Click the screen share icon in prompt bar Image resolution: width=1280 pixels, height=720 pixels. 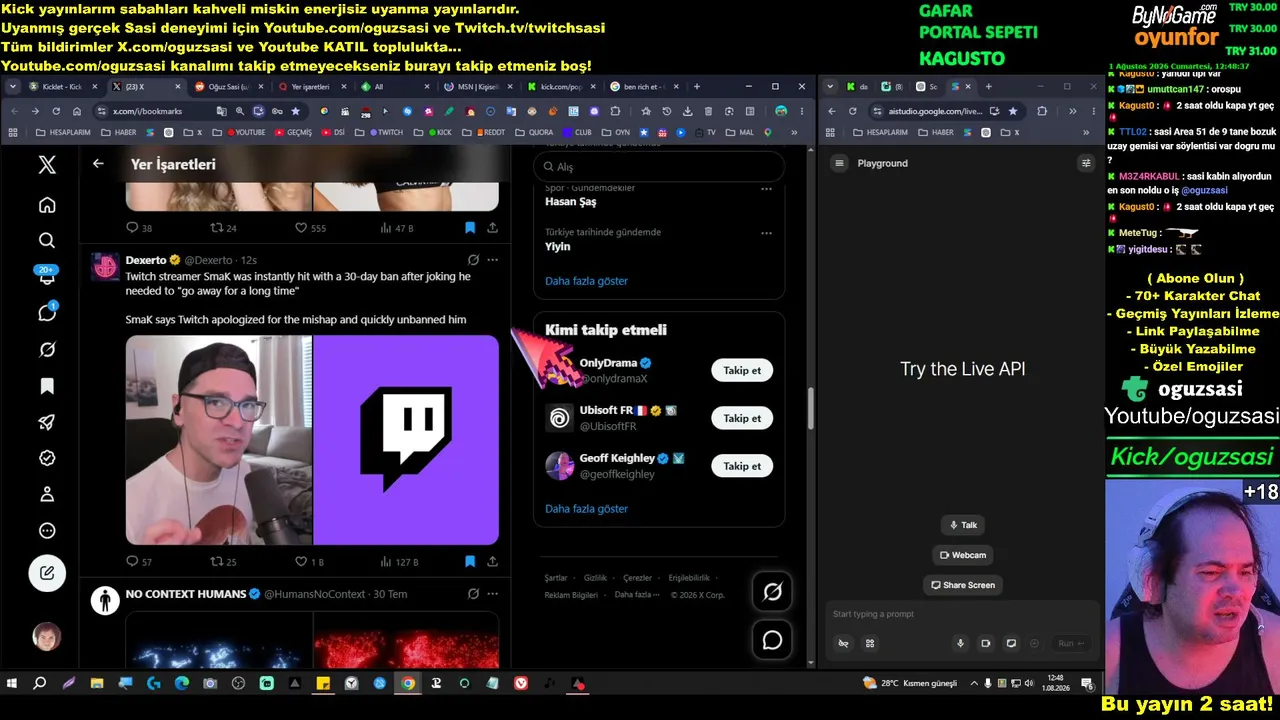(1011, 643)
